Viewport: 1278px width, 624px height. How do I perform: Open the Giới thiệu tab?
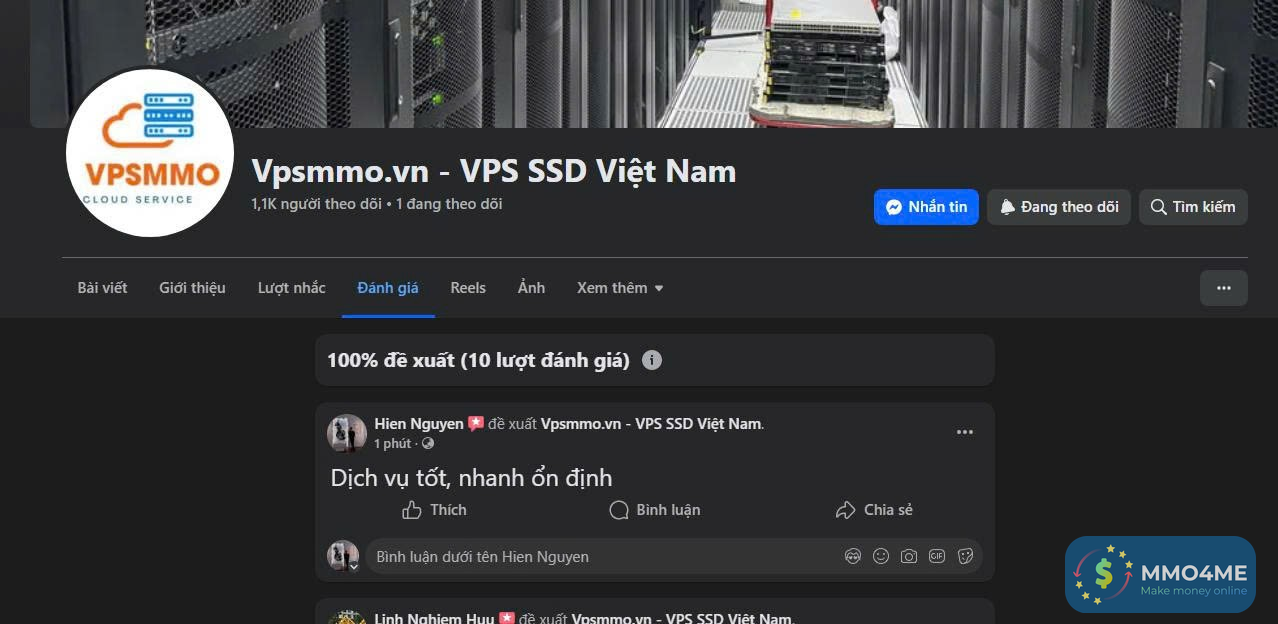(x=192, y=288)
